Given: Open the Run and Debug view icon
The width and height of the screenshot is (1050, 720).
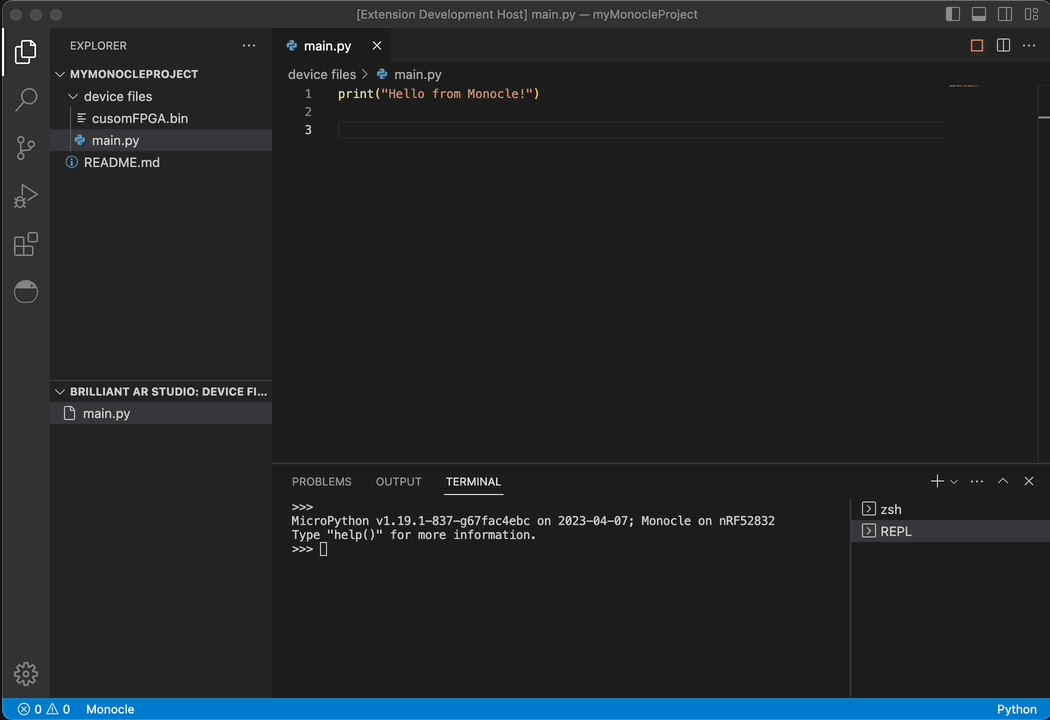Looking at the screenshot, I should 25,196.
